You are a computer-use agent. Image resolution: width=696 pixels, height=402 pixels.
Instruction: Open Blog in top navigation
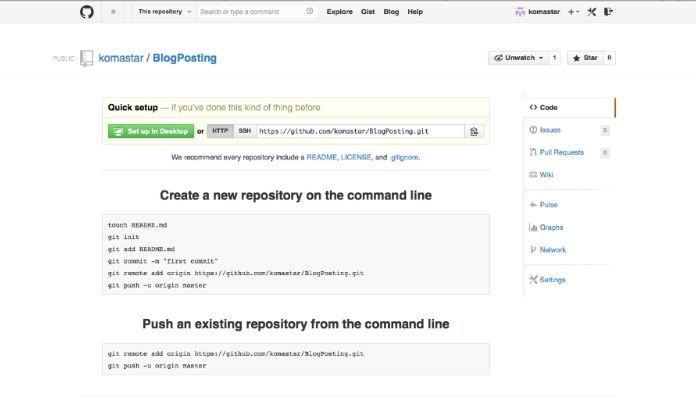click(391, 12)
